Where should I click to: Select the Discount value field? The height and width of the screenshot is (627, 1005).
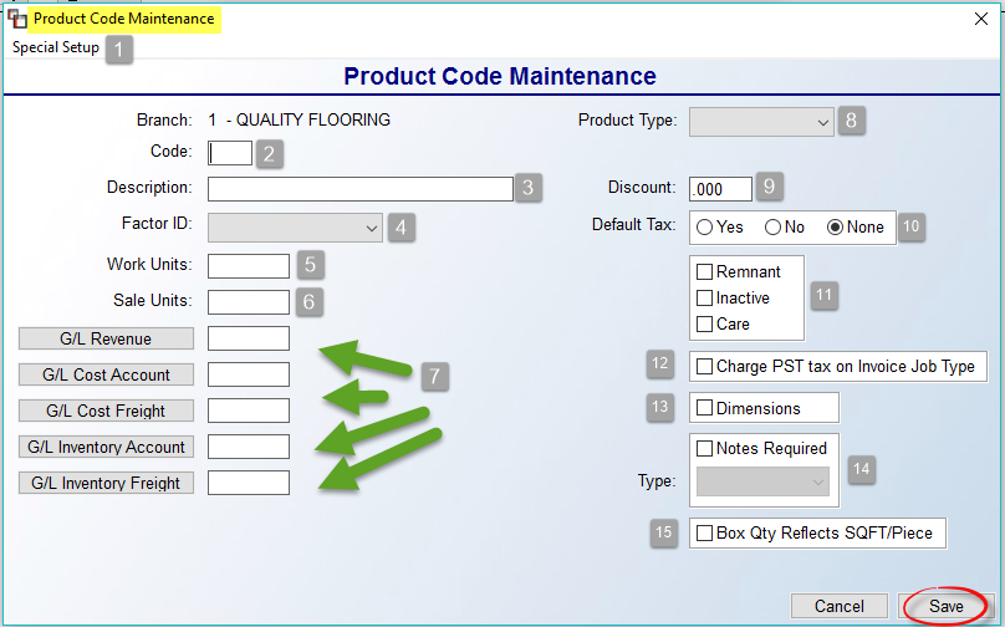click(720, 189)
